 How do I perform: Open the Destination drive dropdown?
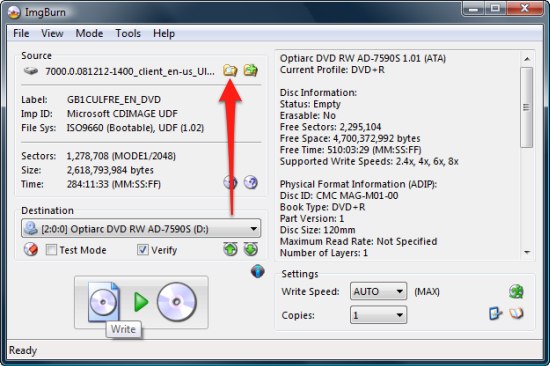pyautogui.click(x=141, y=229)
